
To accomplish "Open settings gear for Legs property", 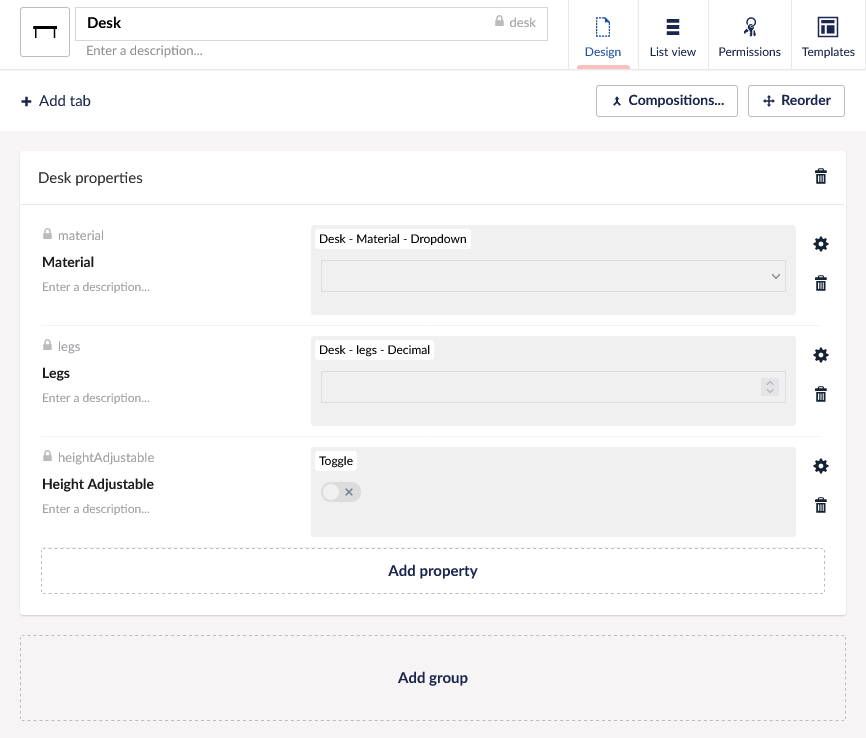I will [x=821, y=355].
